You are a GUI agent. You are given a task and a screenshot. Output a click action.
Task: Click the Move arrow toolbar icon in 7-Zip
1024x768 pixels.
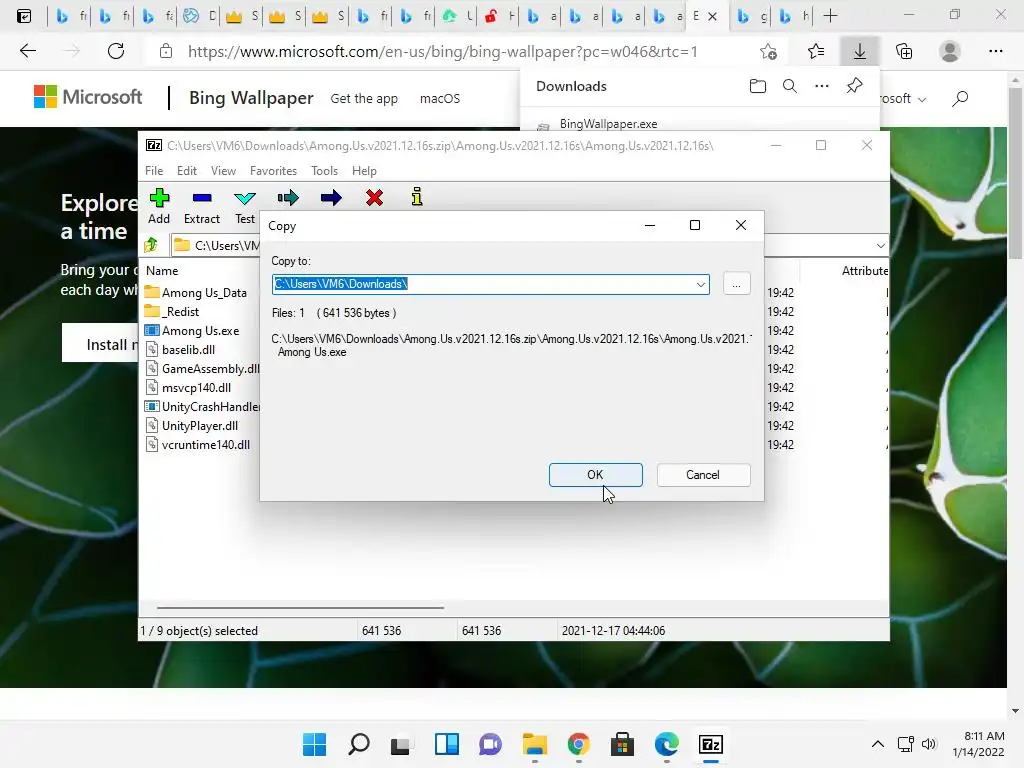click(331, 197)
